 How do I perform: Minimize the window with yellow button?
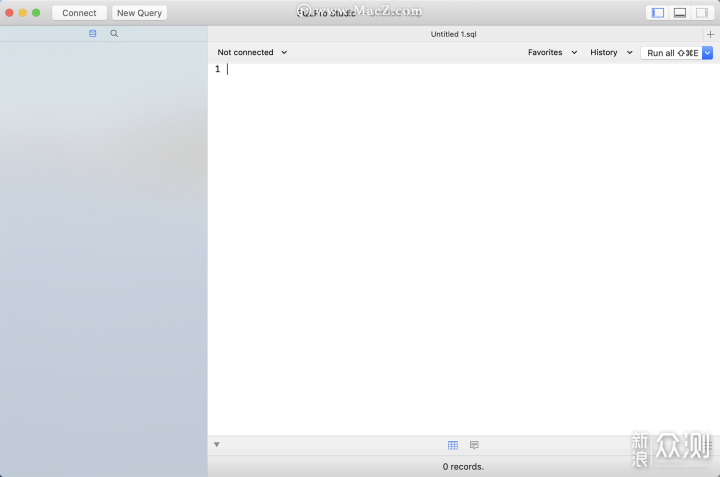pos(22,13)
